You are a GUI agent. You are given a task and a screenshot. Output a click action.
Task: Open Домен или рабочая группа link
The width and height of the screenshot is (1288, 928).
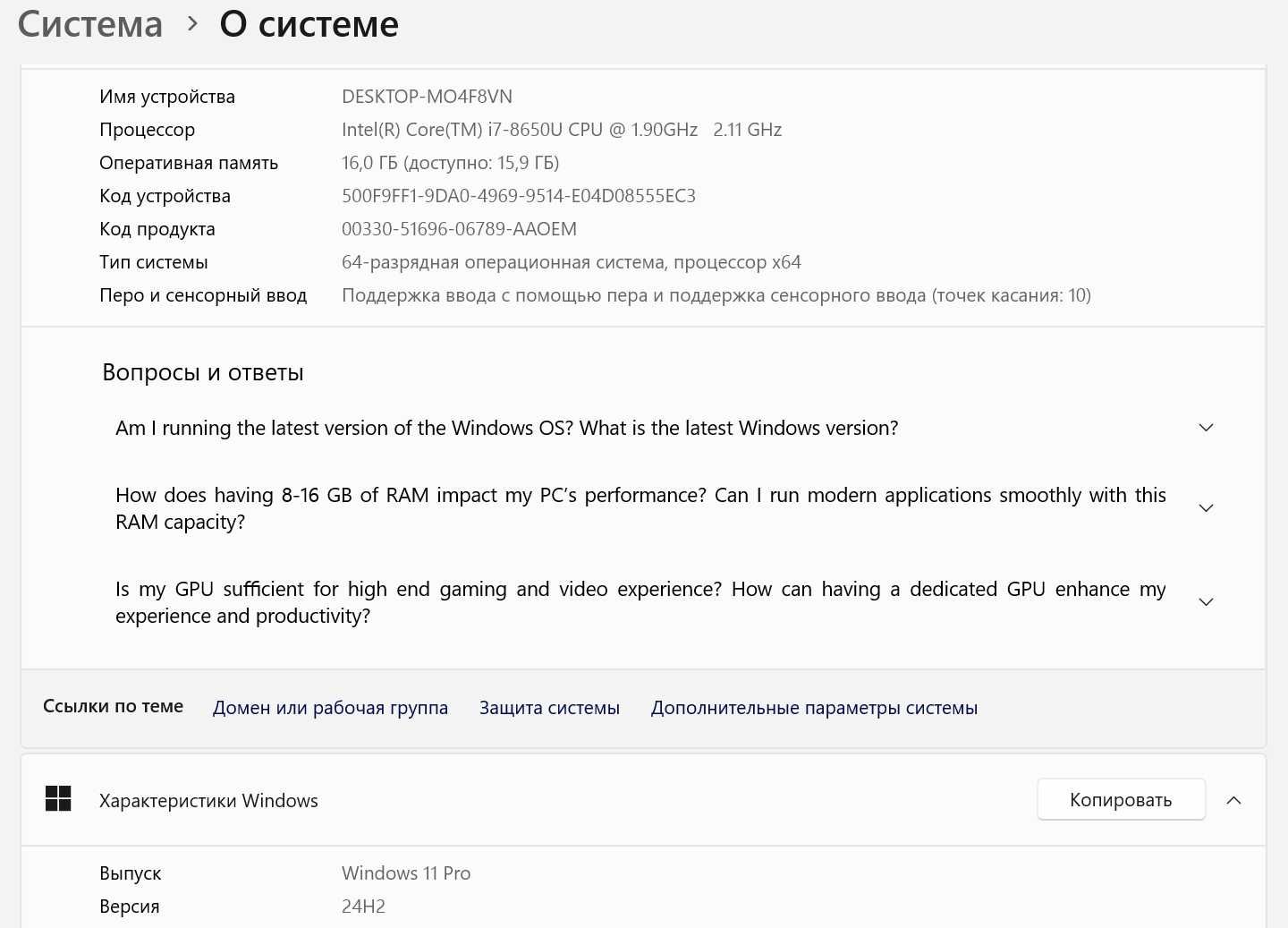(330, 708)
